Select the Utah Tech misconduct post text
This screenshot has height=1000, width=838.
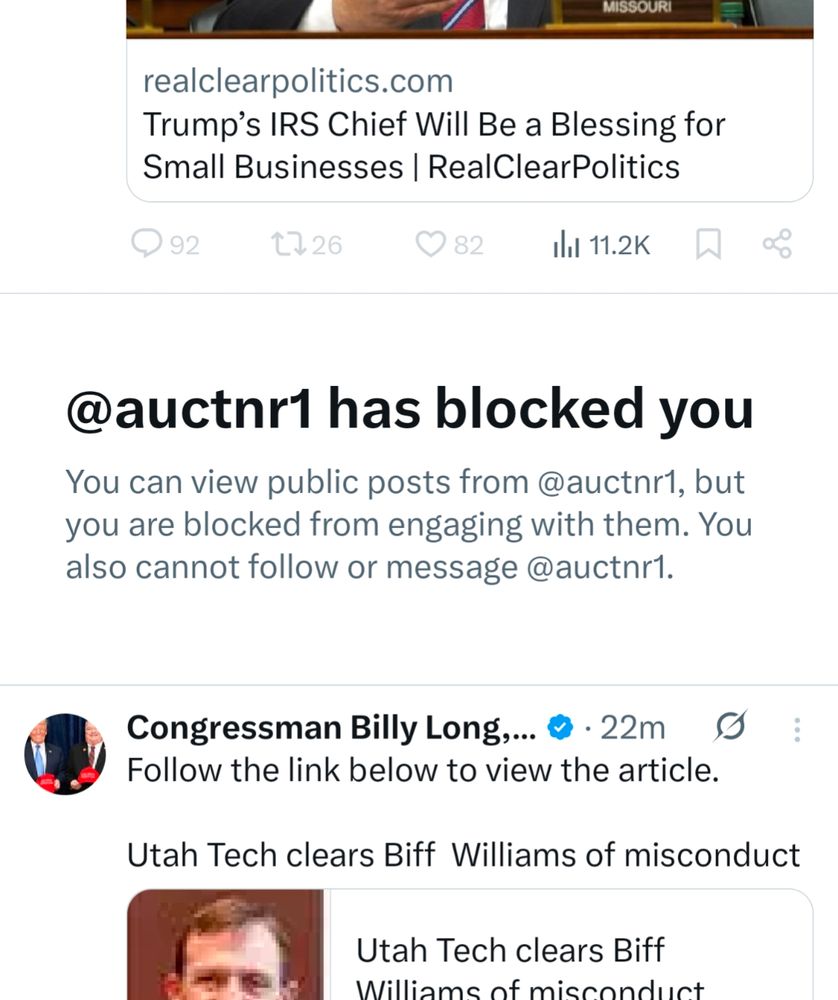click(x=463, y=855)
